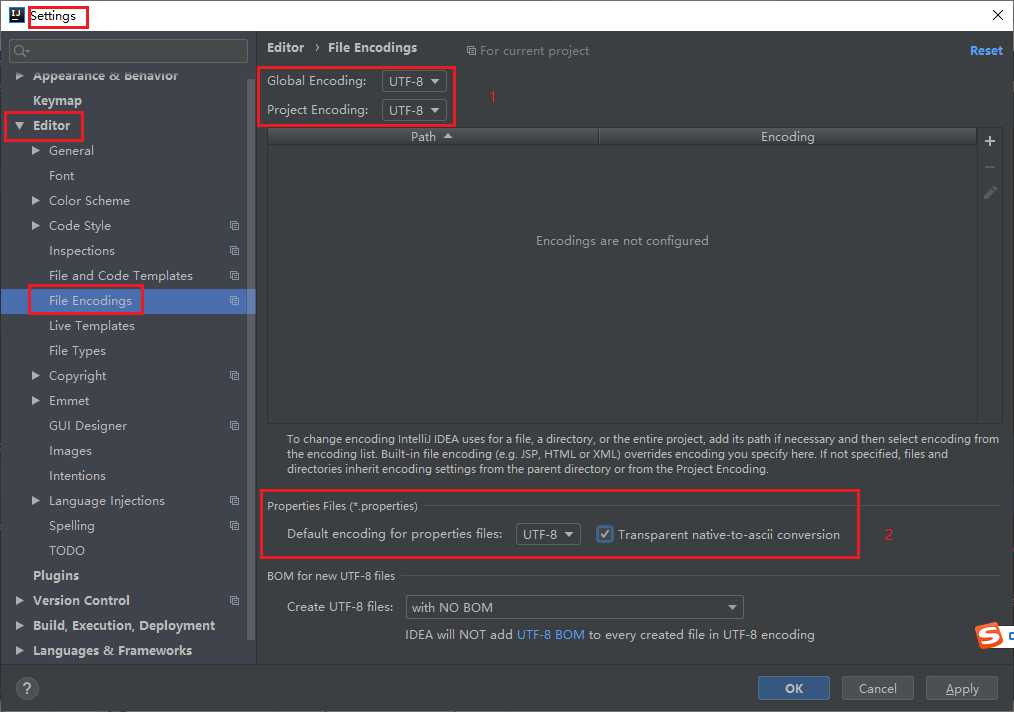Click the For current project icon
Image resolution: width=1014 pixels, height=712 pixels.
[471, 50]
